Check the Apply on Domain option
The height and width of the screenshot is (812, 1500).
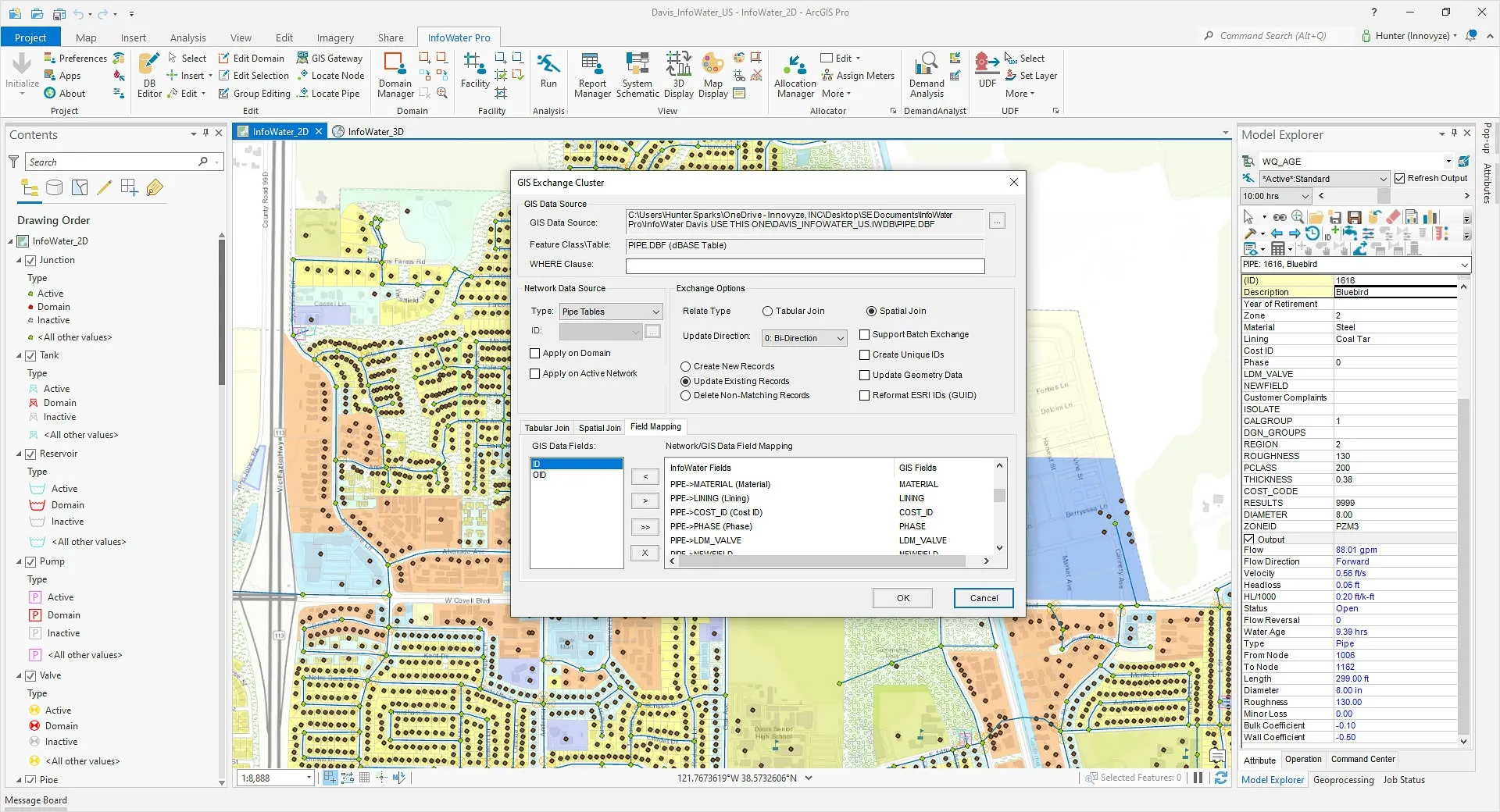point(534,353)
